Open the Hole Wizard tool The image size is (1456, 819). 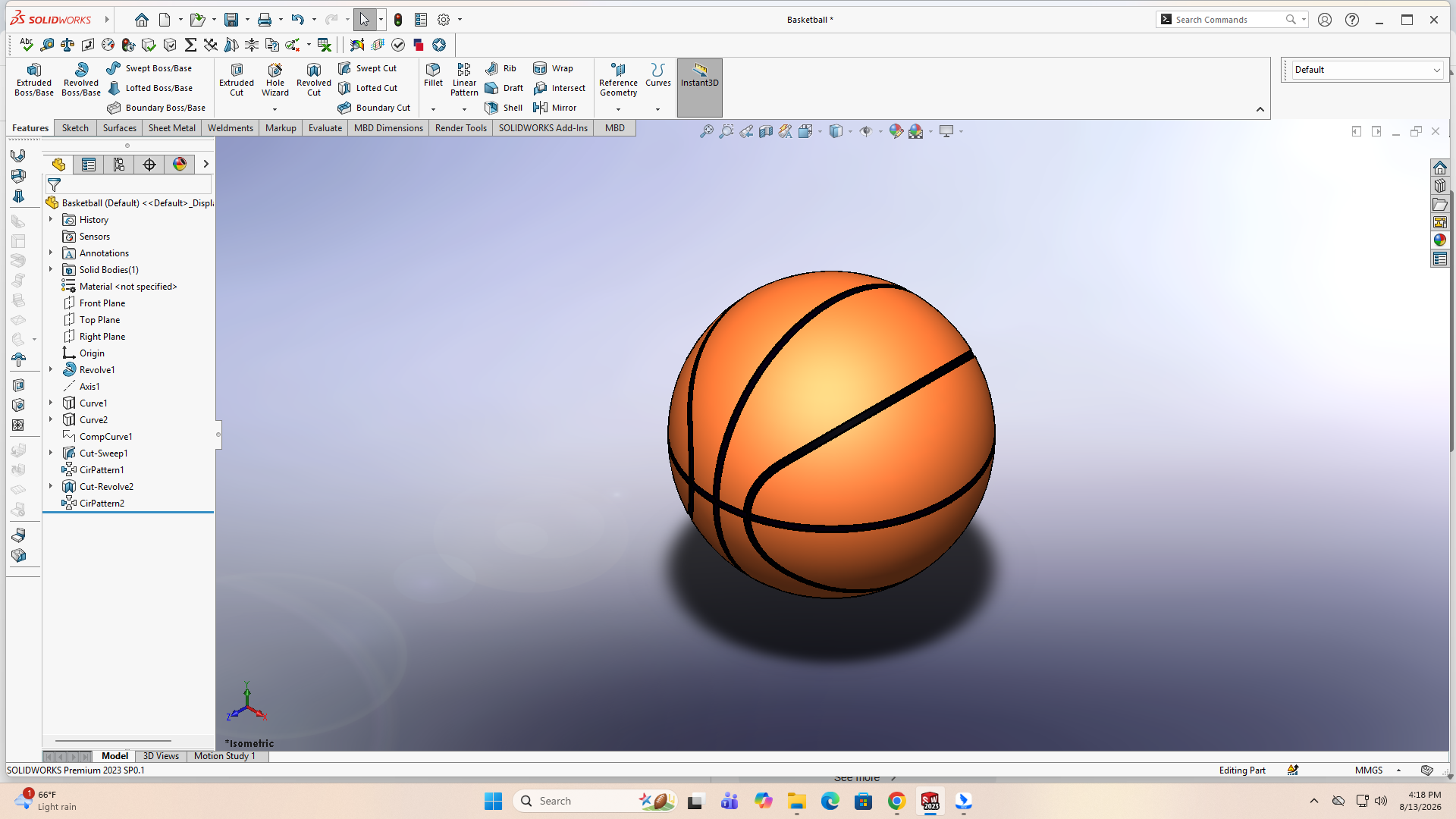pyautogui.click(x=275, y=80)
